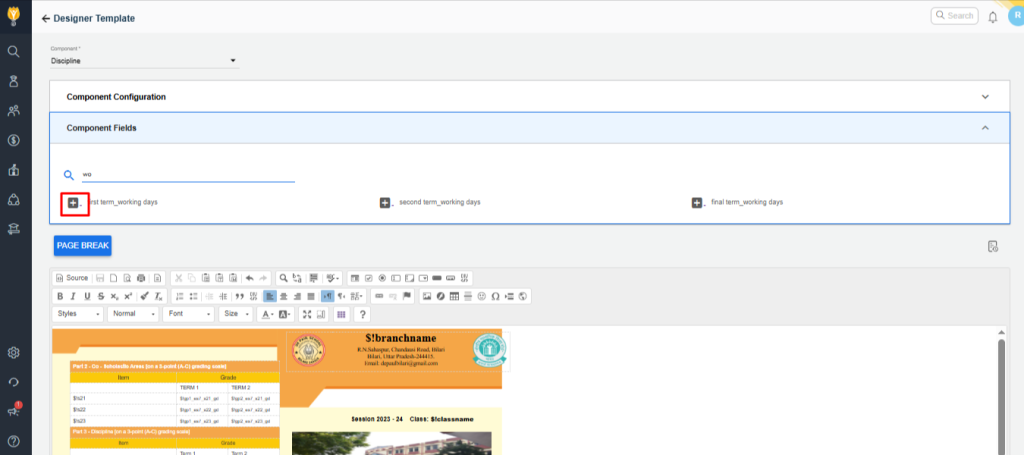The height and width of the screenshot is (455, 1024).
Task: Open the Component dropdown showing Discipline
Action: click(x=144, y=60)
